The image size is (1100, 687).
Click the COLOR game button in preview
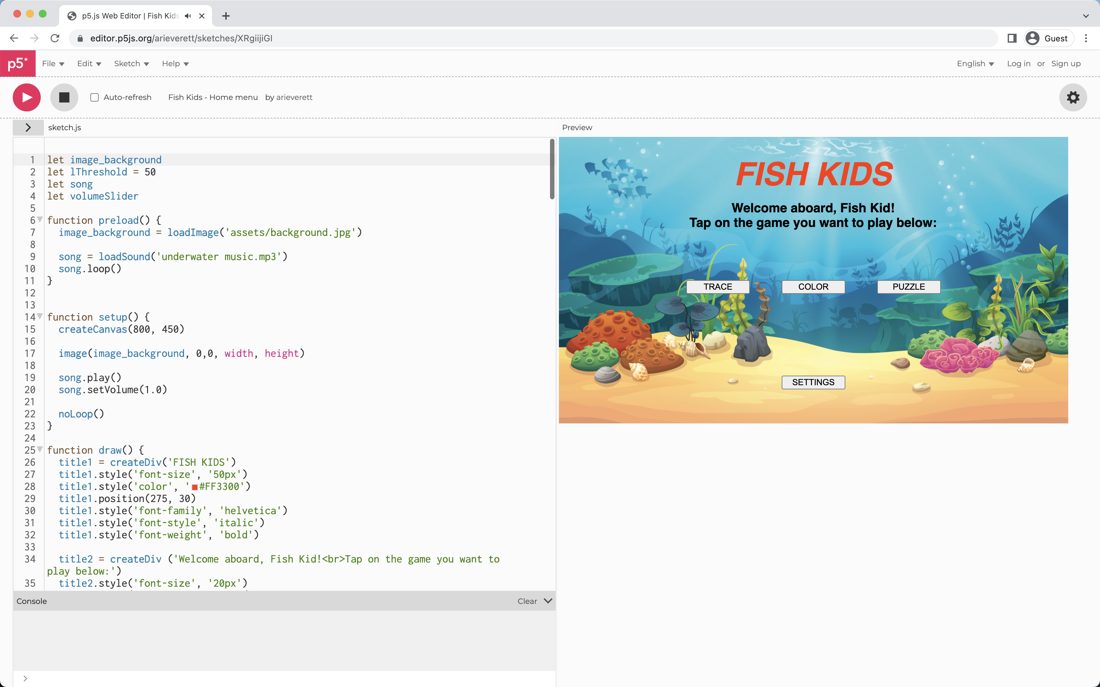(813, 287)
